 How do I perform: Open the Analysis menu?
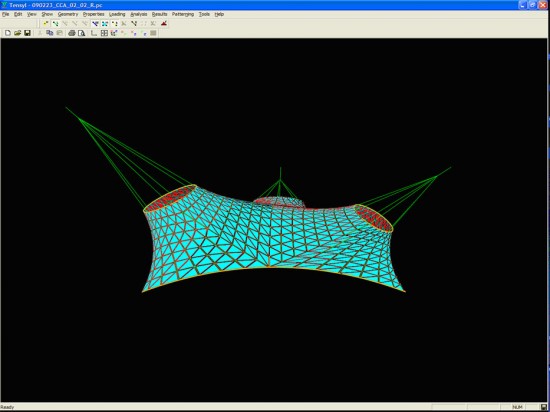tap(139, 14)
